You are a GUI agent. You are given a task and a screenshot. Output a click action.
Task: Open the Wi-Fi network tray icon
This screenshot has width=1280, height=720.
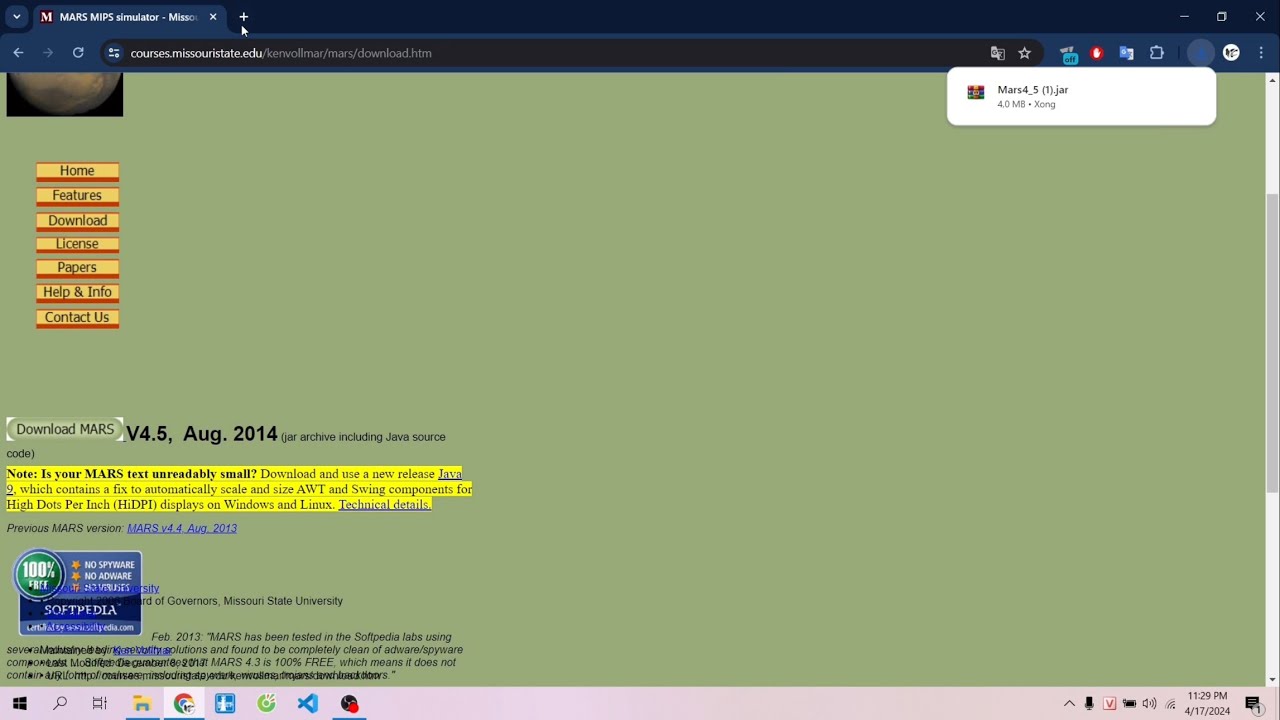pyautogui.click(x=1170, y=704)
